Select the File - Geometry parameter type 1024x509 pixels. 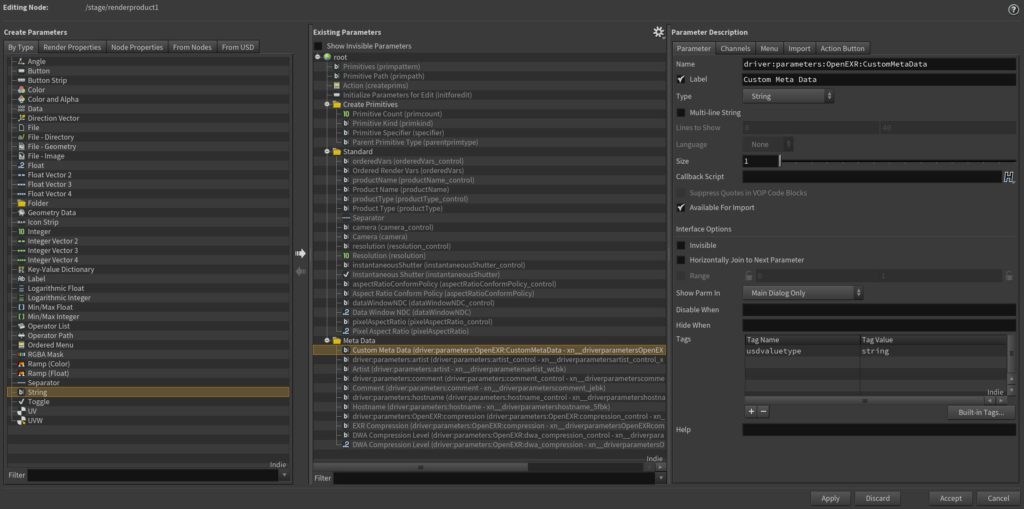tap(51, 146)
